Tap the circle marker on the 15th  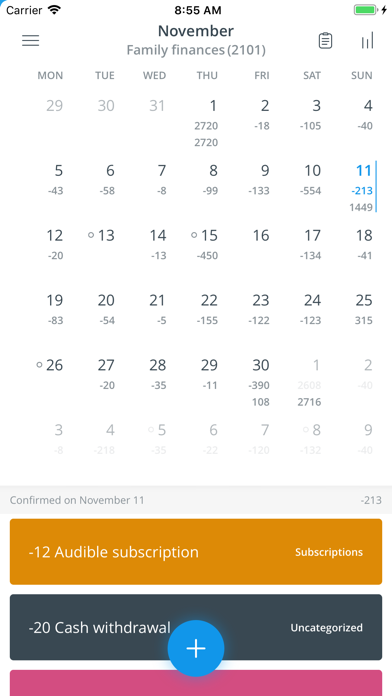click(194, 235)
